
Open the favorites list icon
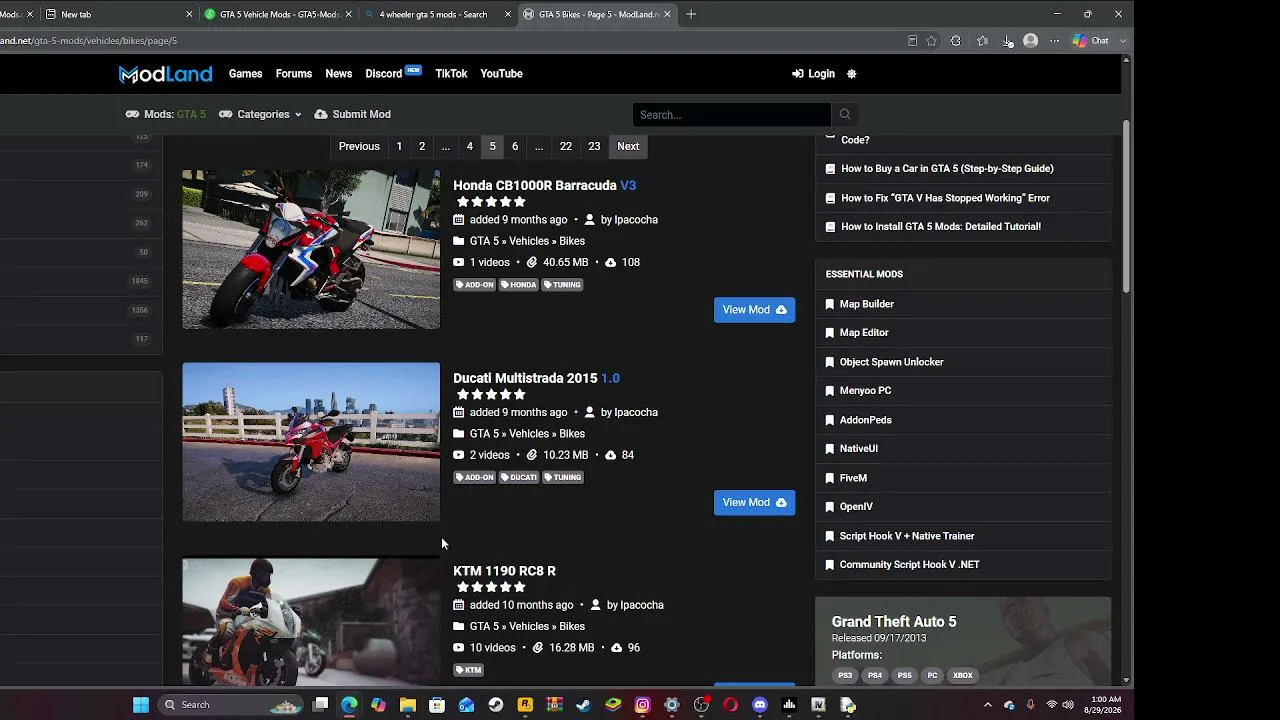click(x=982, y=41)
